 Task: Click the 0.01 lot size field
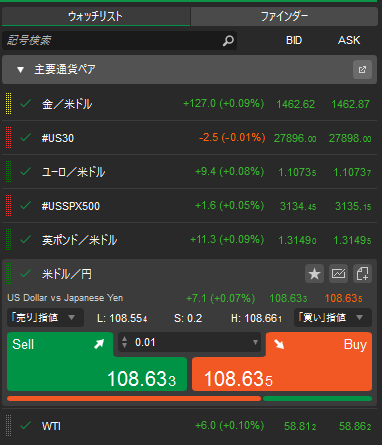click(x=190, y=342)
